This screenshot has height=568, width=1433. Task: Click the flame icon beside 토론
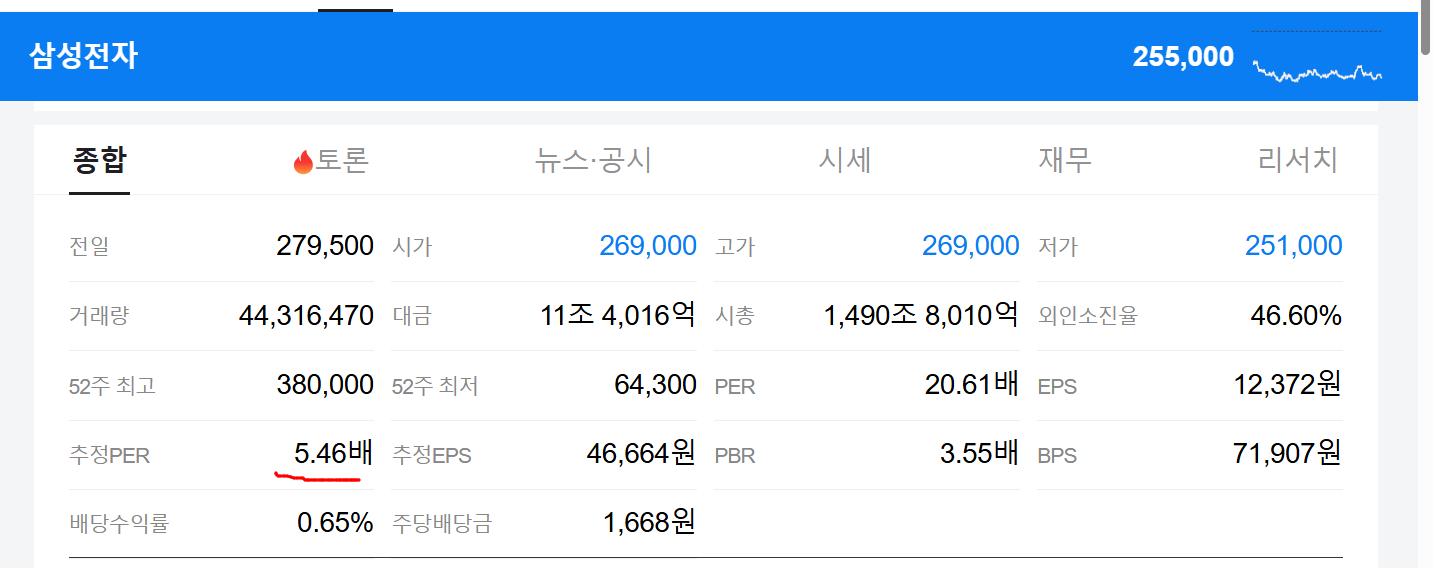303,161
